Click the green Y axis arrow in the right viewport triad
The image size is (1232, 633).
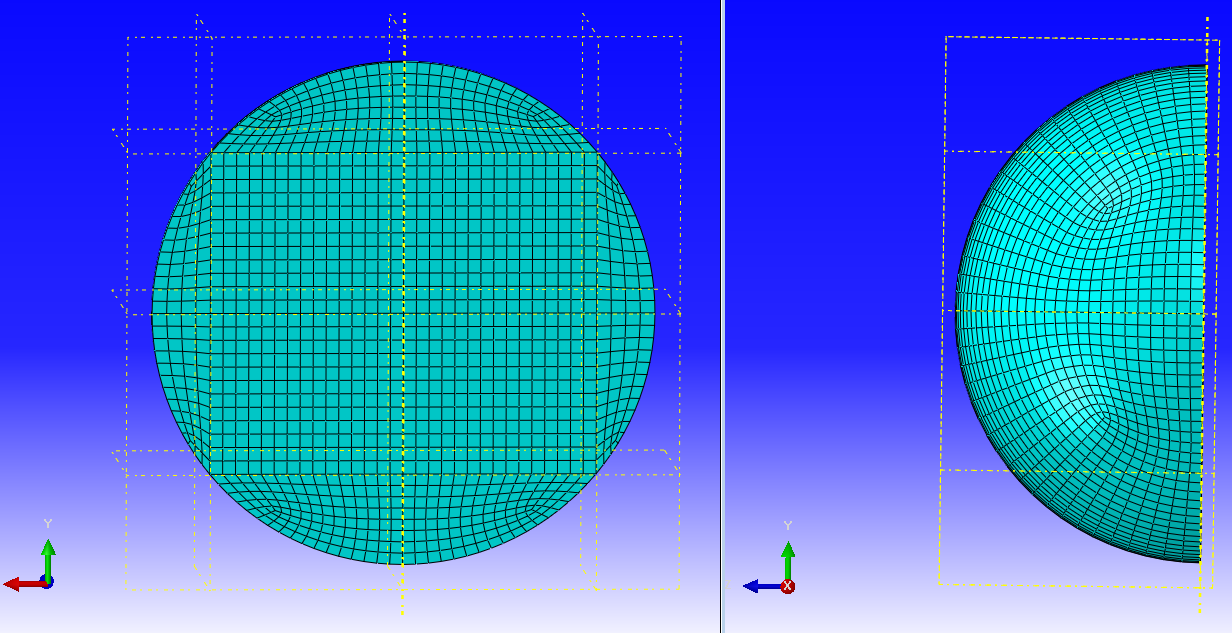click(787, 561)
